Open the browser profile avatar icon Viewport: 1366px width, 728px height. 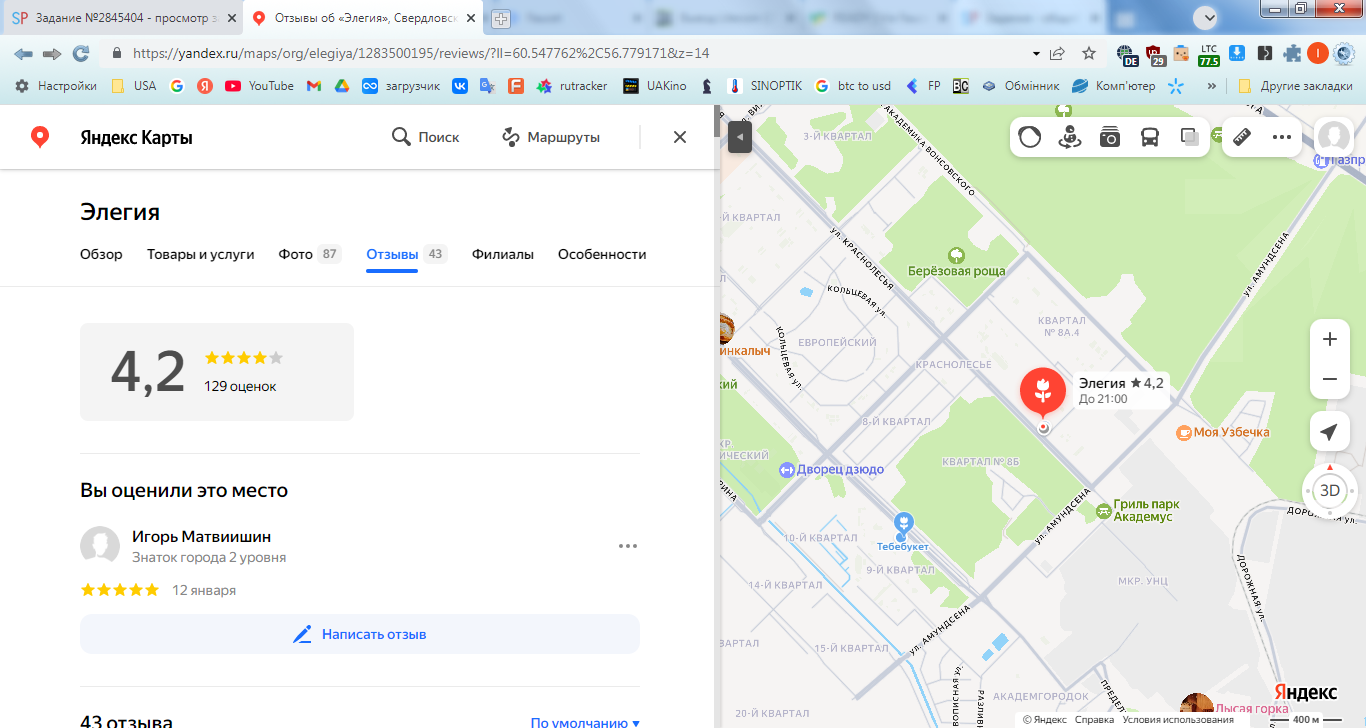click(x=1318, y=53)
